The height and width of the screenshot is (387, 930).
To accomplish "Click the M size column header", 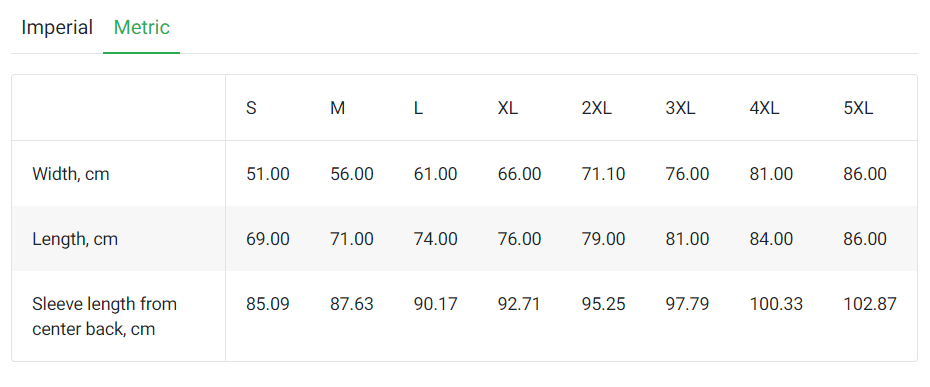I will coord(337,109).
